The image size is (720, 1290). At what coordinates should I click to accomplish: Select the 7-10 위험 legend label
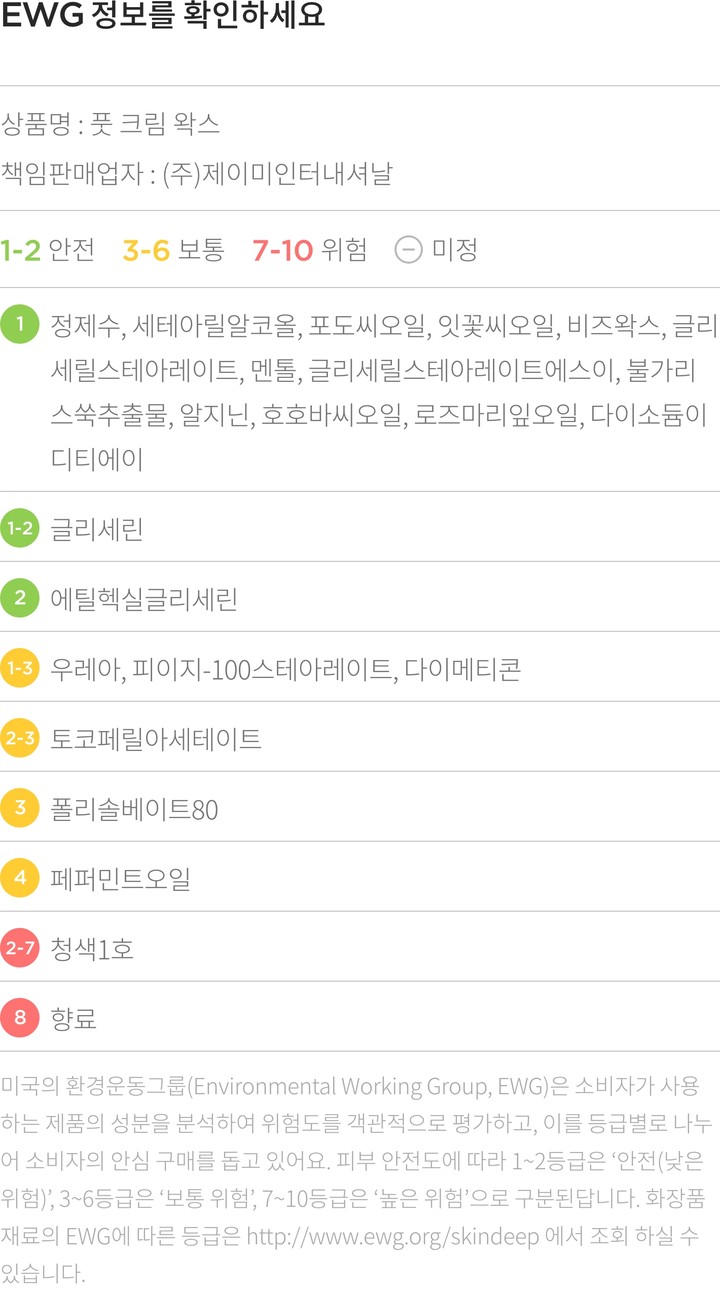click(x=309, y=249)
